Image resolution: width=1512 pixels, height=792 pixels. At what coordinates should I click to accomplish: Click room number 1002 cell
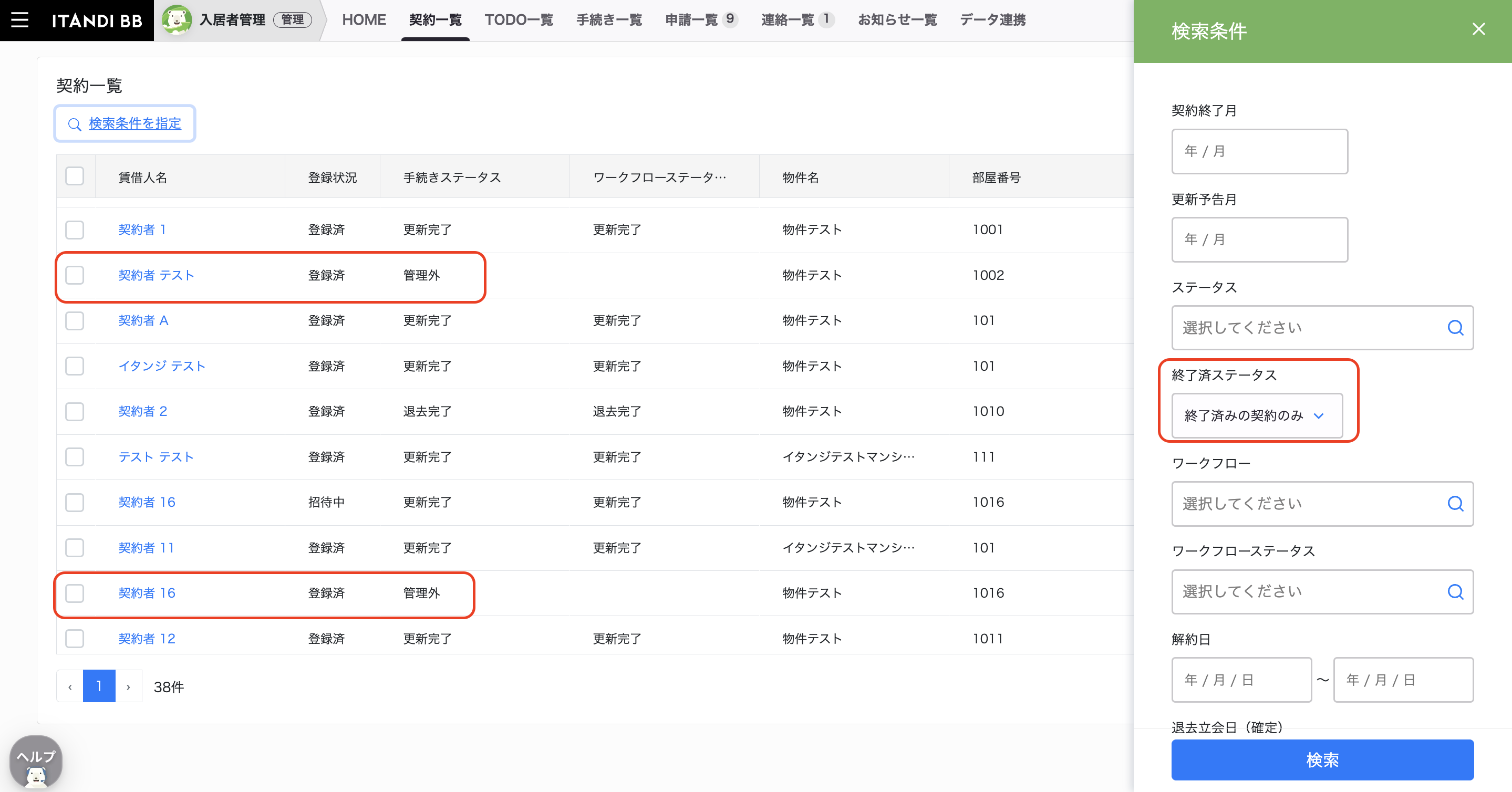[x=988, y=275]
